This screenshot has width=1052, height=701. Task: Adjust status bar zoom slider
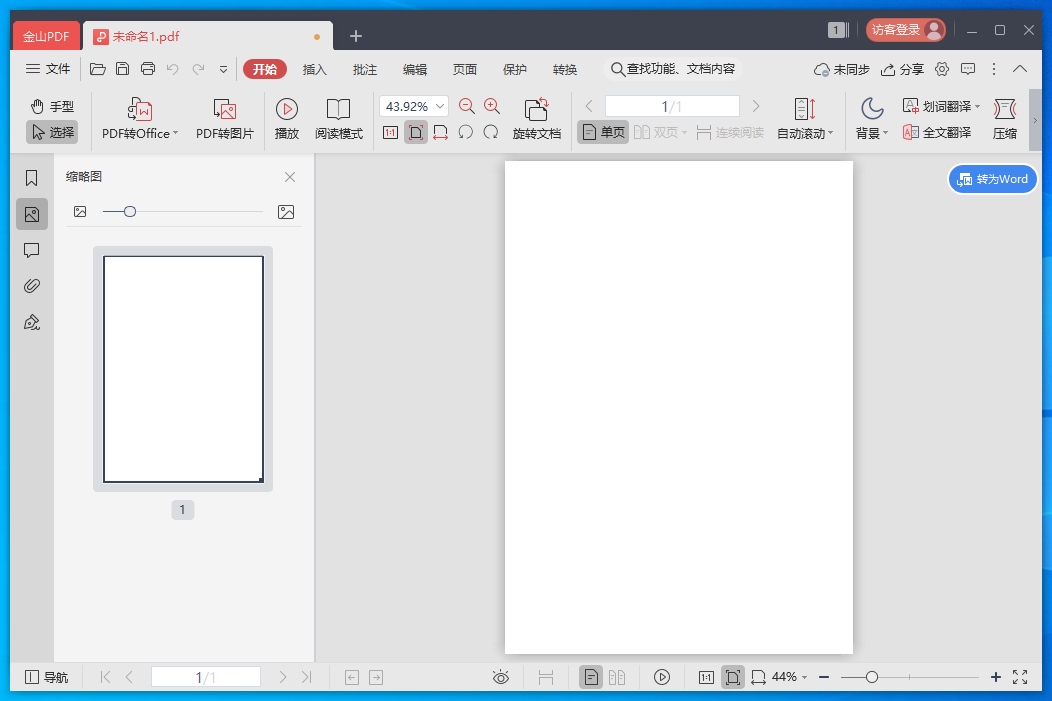[872, 677]
